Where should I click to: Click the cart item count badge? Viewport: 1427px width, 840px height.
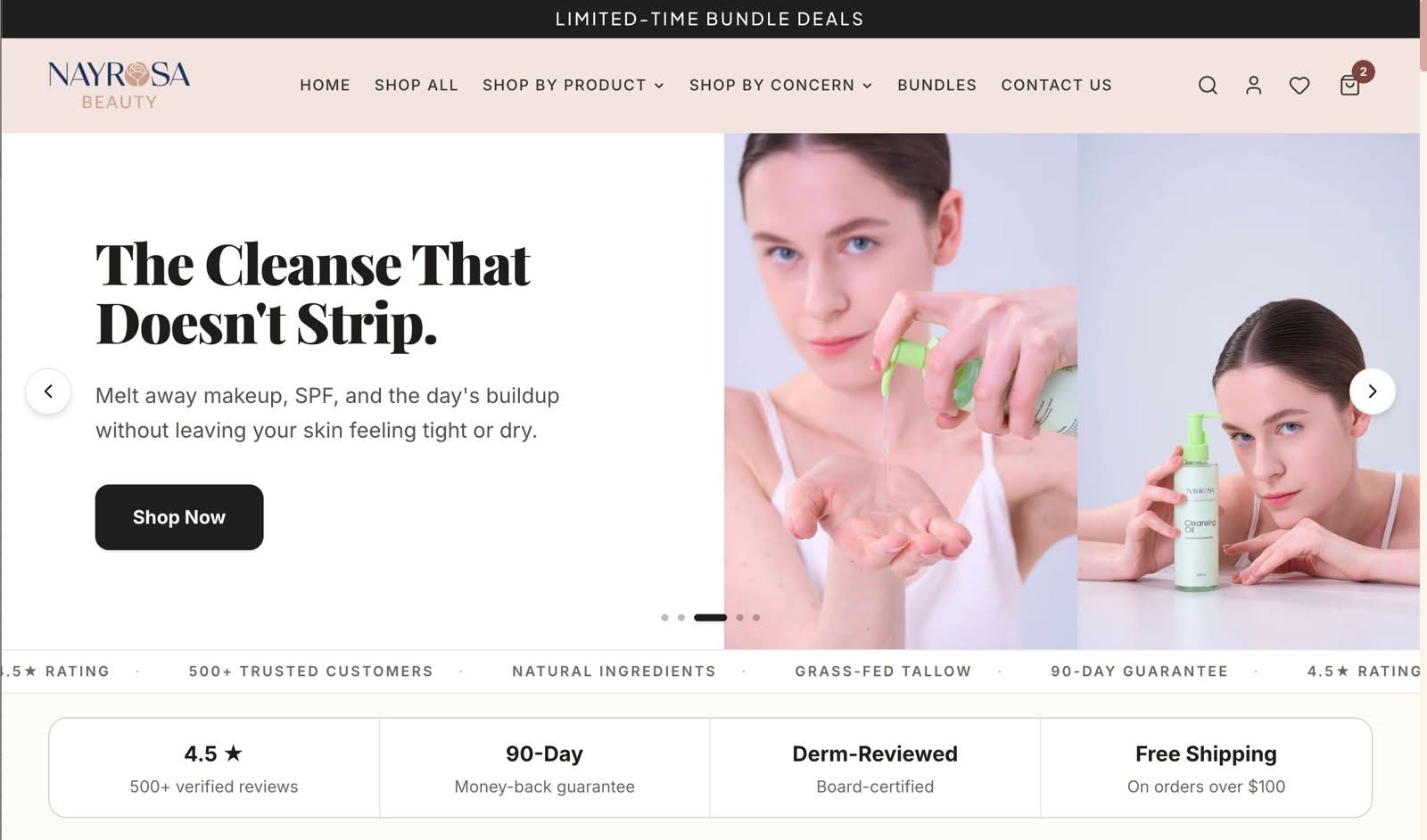(1363, 71)
